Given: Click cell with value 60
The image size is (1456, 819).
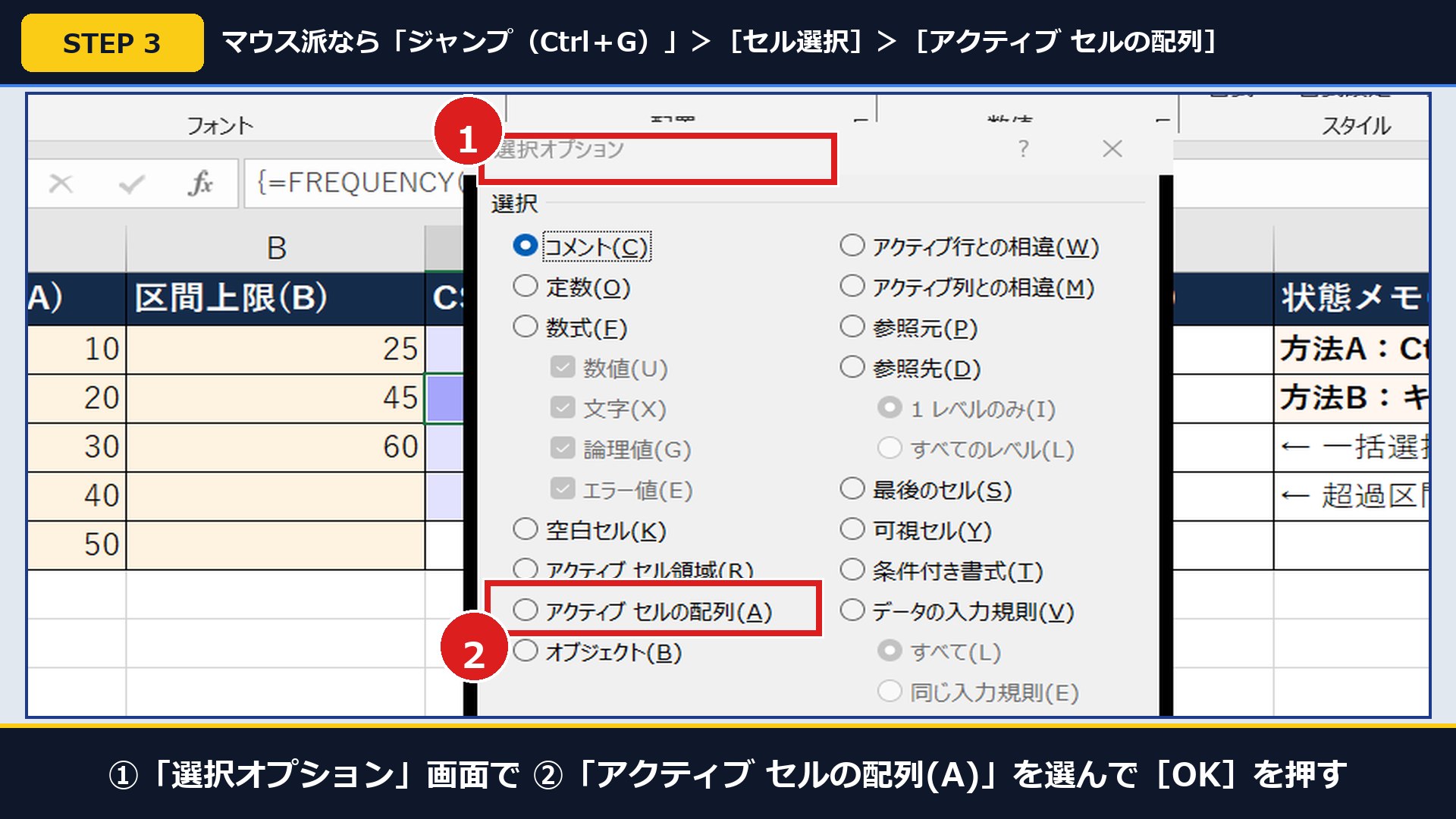Looking at the screenshot, I should click(276, 447).
